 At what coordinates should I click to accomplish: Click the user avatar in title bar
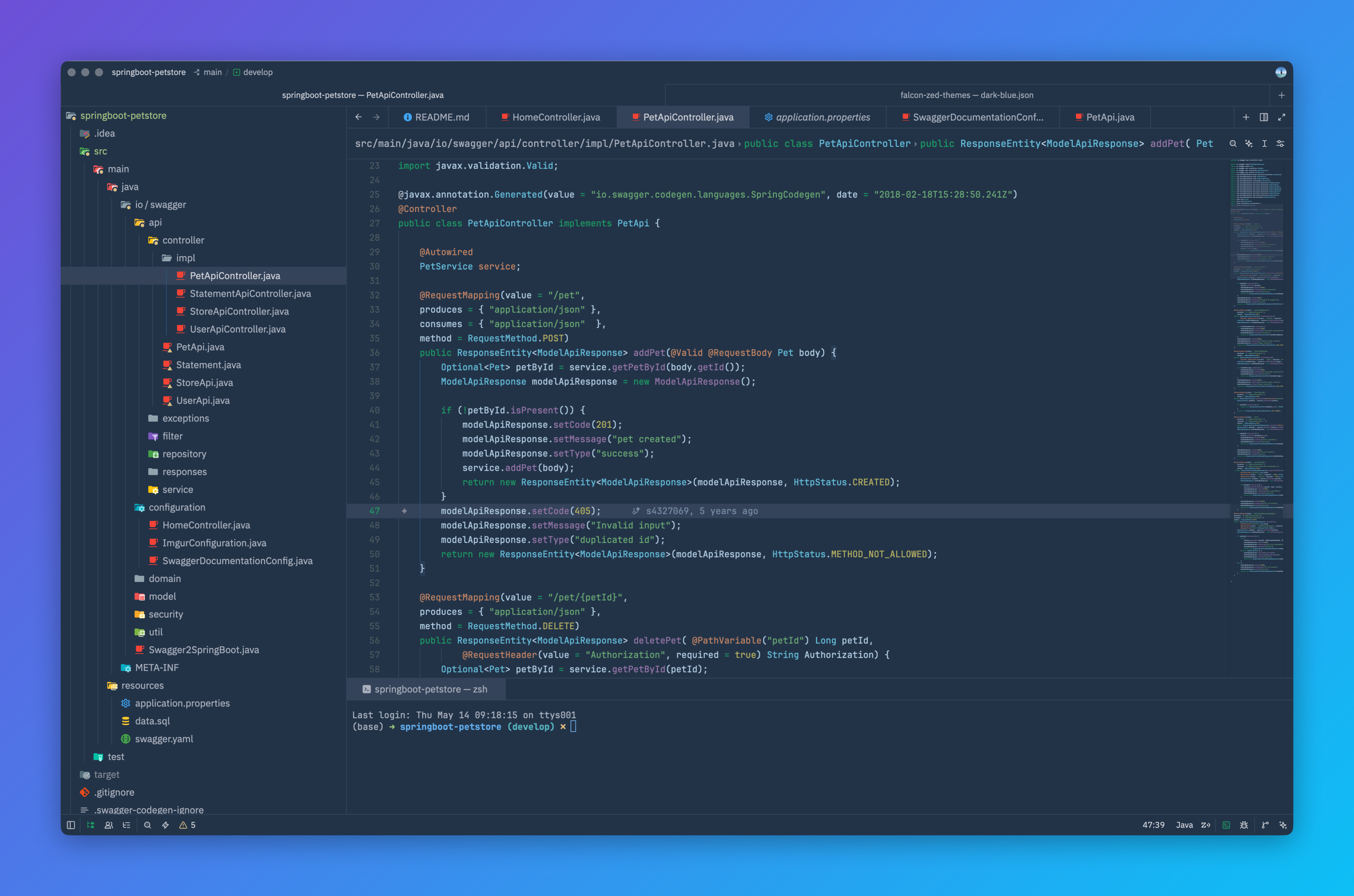(x=1281, y=72)
